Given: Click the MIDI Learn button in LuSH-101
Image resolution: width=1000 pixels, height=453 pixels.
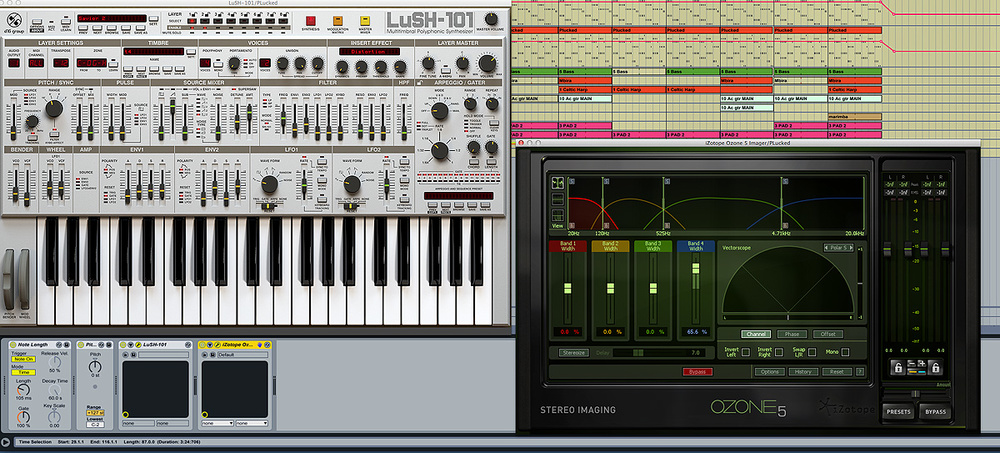Looking at the screenshot, I should [66, 22].
